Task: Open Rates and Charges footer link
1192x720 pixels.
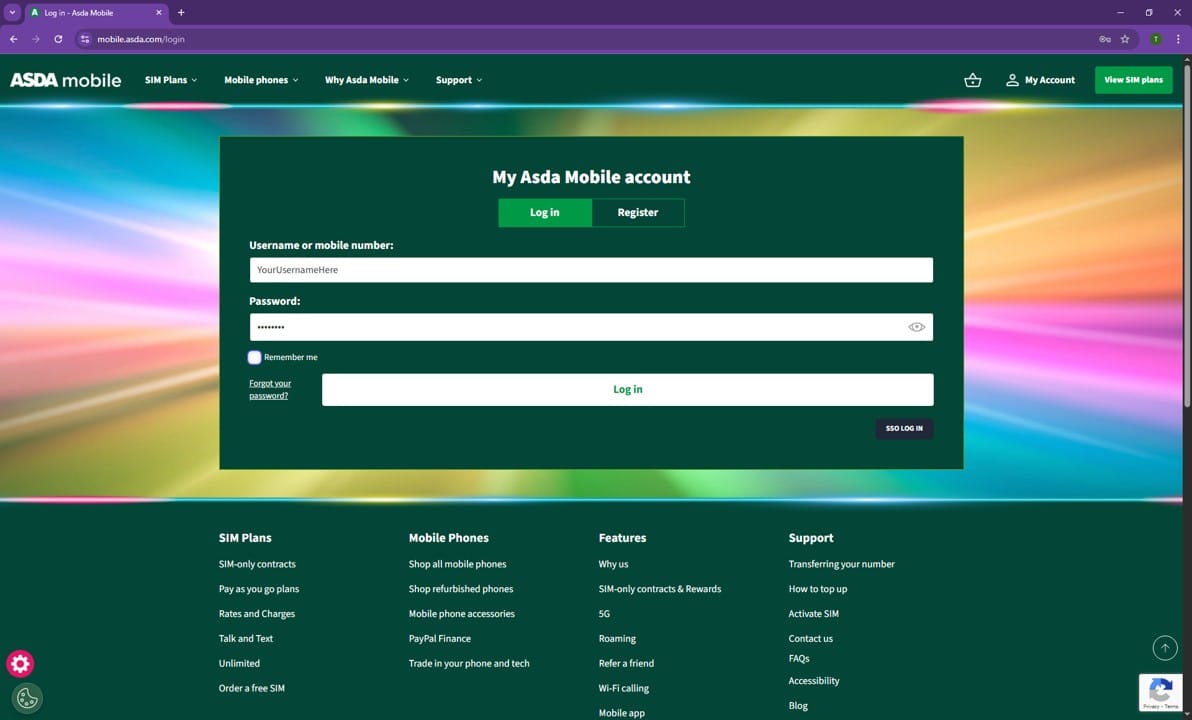Action: tap(257, 614)
